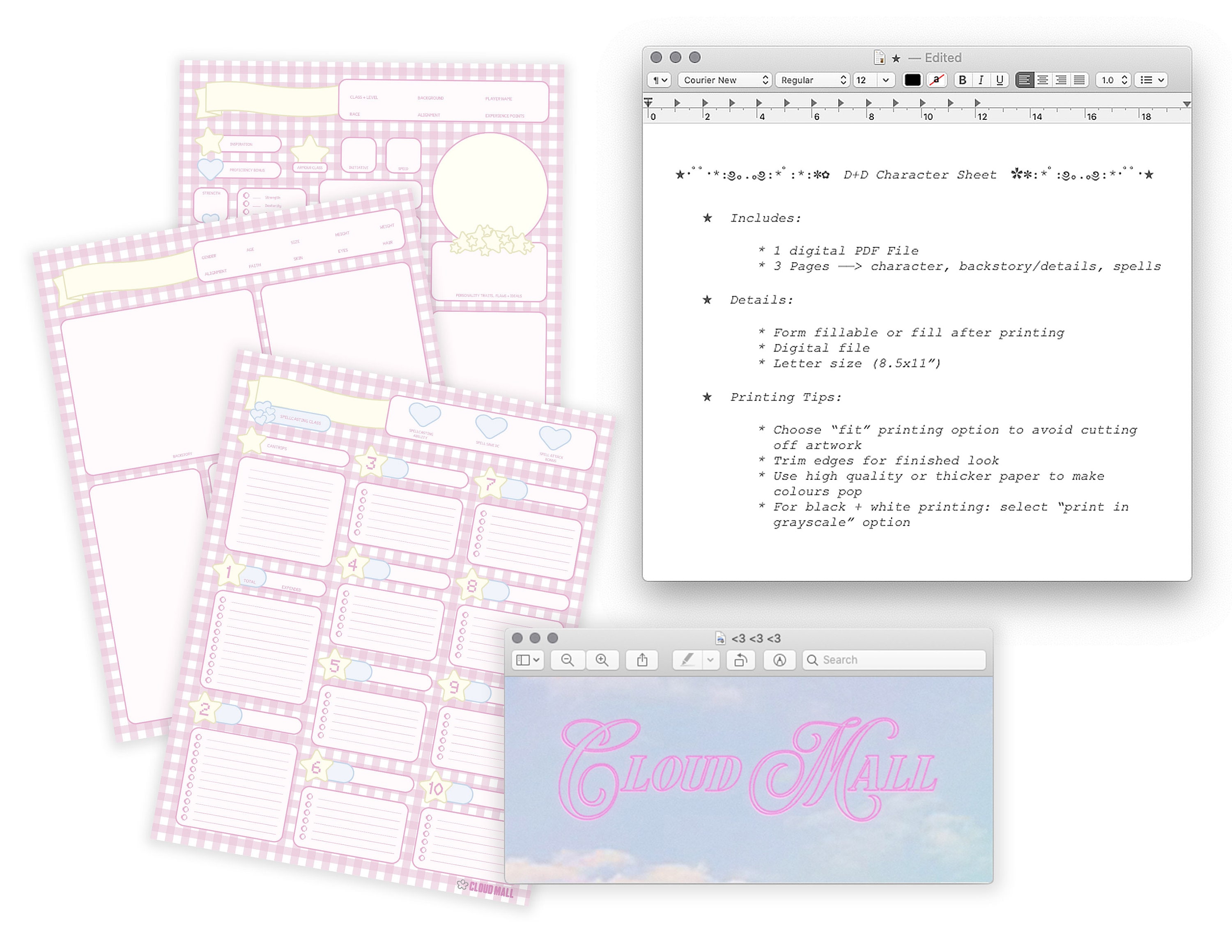This screenshot has height=952, width=1232.
Task: Click the Rotate icon in the Preview toolbar
Action: pyautogui.click(x=741, y=660)
